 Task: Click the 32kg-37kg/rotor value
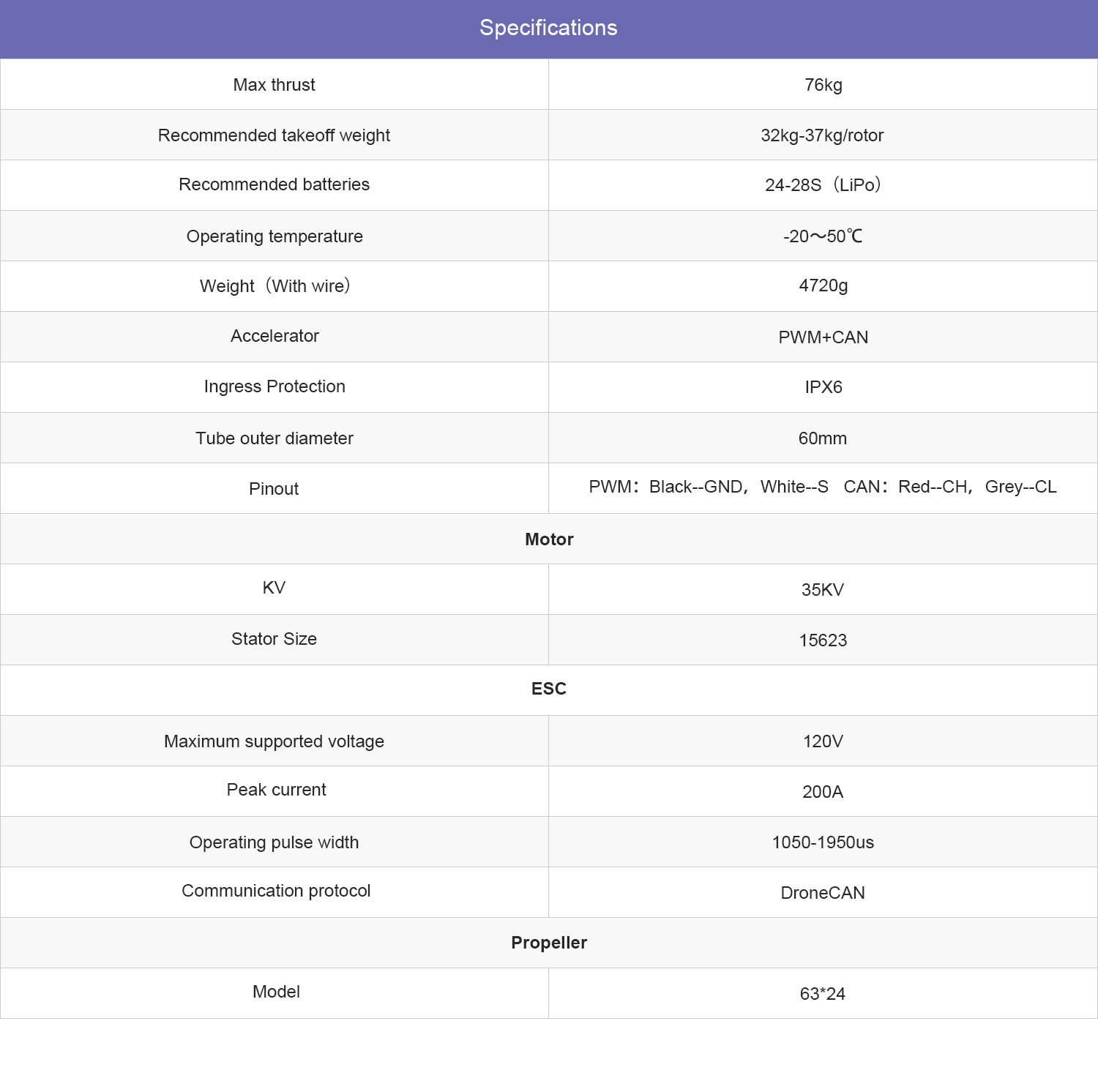click(x=822, y=135)
